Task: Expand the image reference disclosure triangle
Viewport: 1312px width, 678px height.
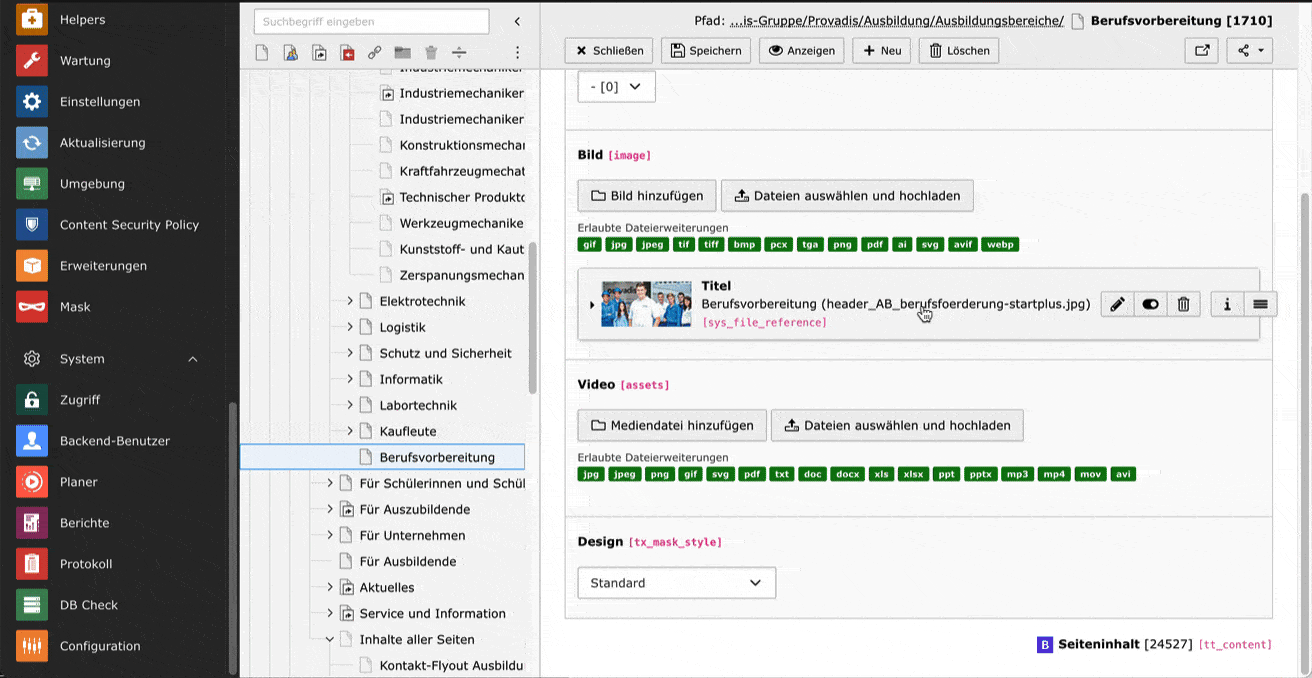Action: (591, 305)
